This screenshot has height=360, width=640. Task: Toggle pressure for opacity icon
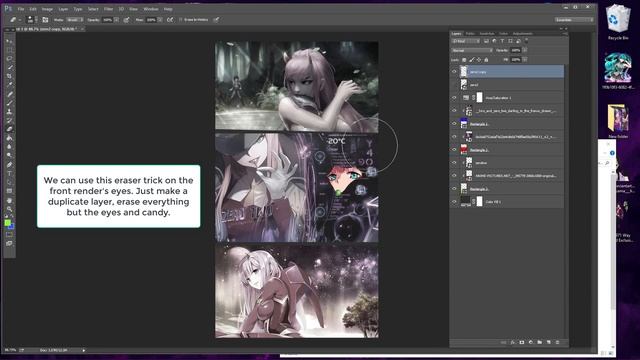click(x=127, y=20)
